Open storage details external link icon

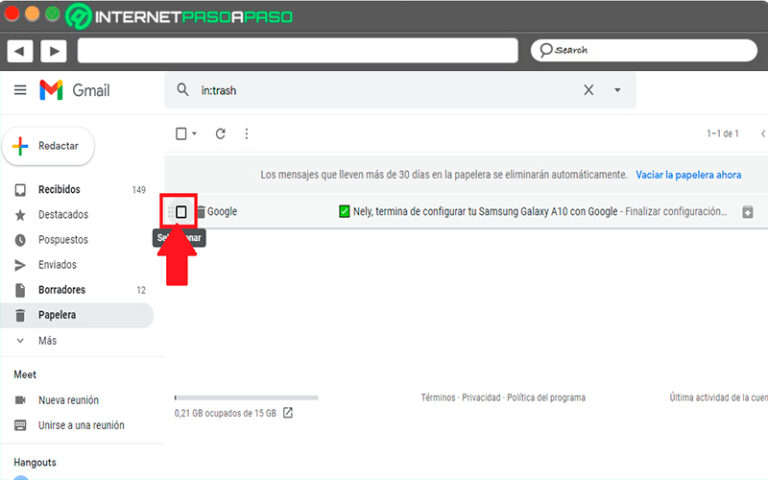pos(288,413)
